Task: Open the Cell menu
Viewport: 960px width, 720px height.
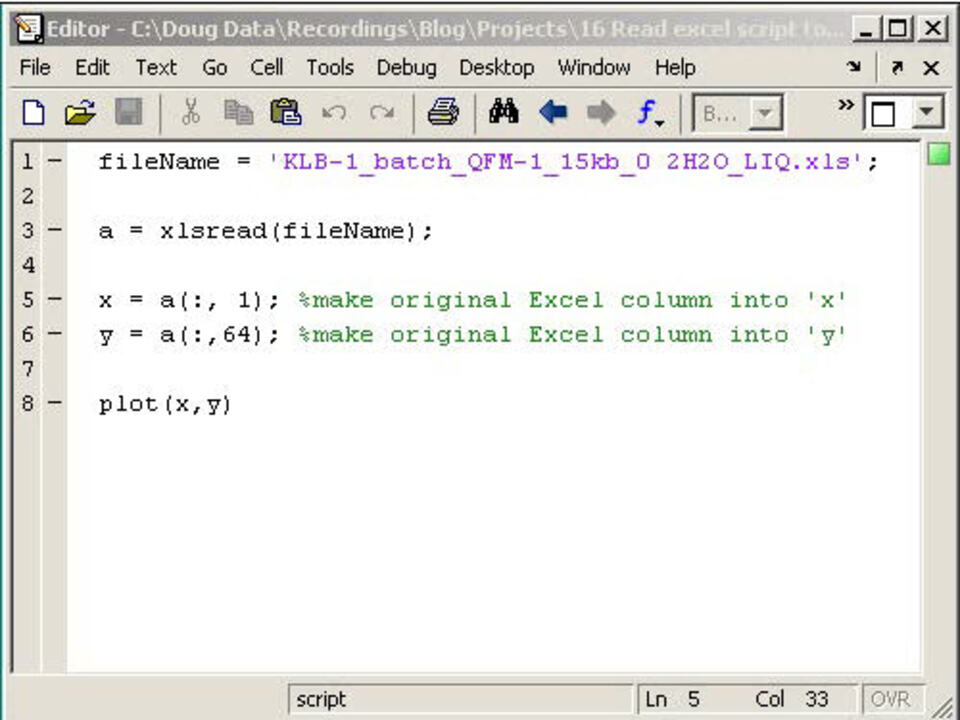Action: [x=267, y=68]
